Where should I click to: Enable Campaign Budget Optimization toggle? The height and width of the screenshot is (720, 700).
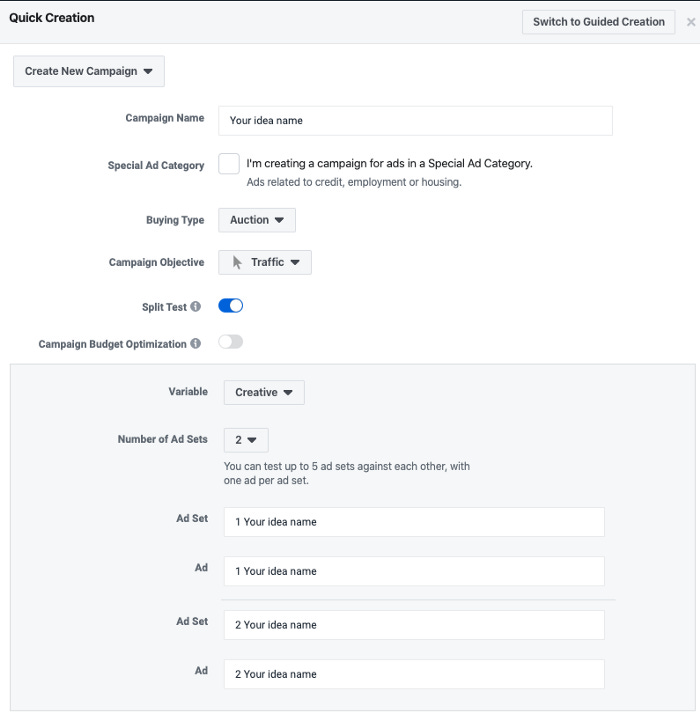tap(231, 342)
